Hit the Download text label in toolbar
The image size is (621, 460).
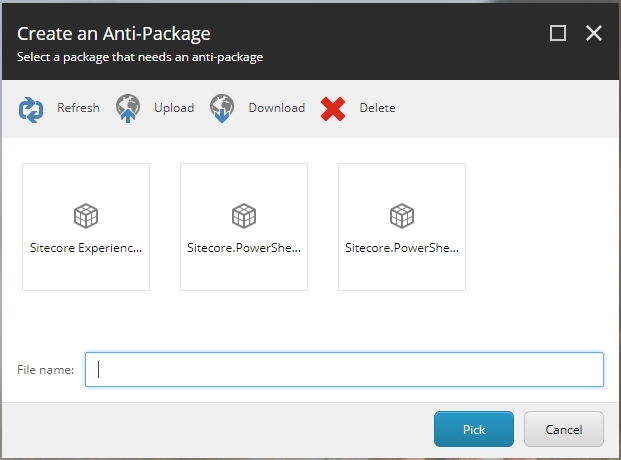coord(276,108)
